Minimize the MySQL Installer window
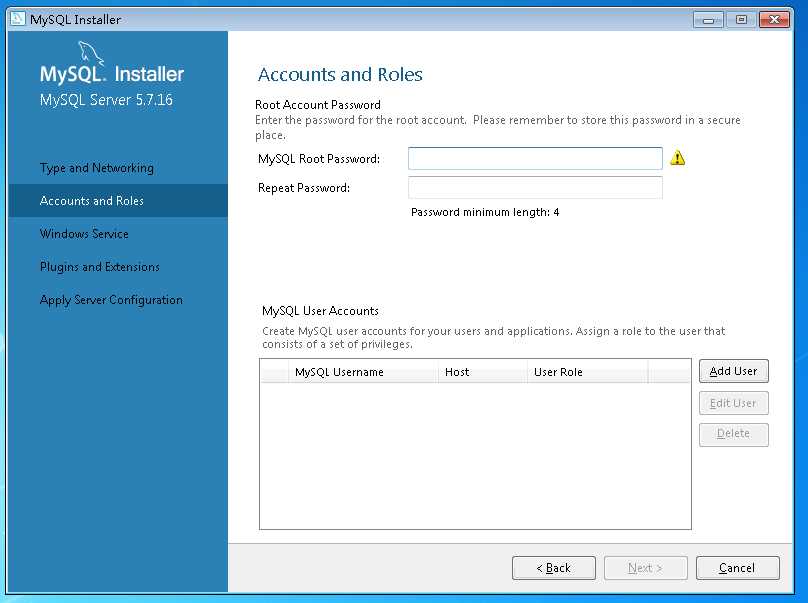Viewport: 808px width, 603px height. 709,20
